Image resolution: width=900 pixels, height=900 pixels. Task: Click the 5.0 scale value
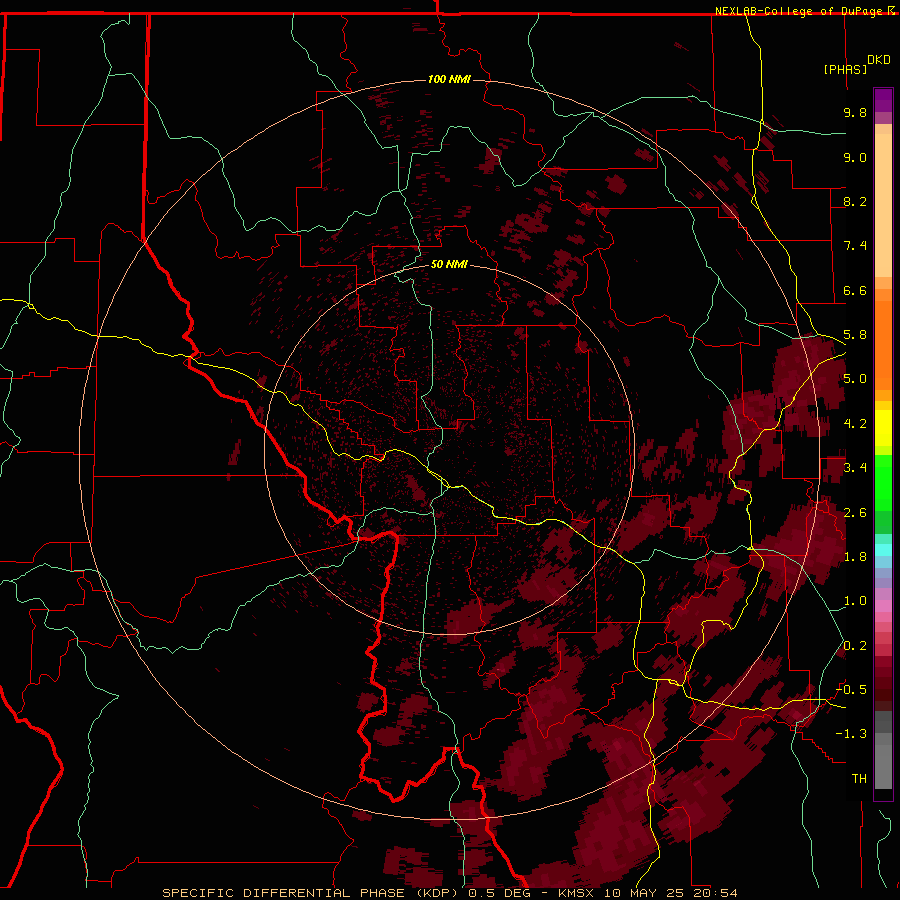[855, 379]
